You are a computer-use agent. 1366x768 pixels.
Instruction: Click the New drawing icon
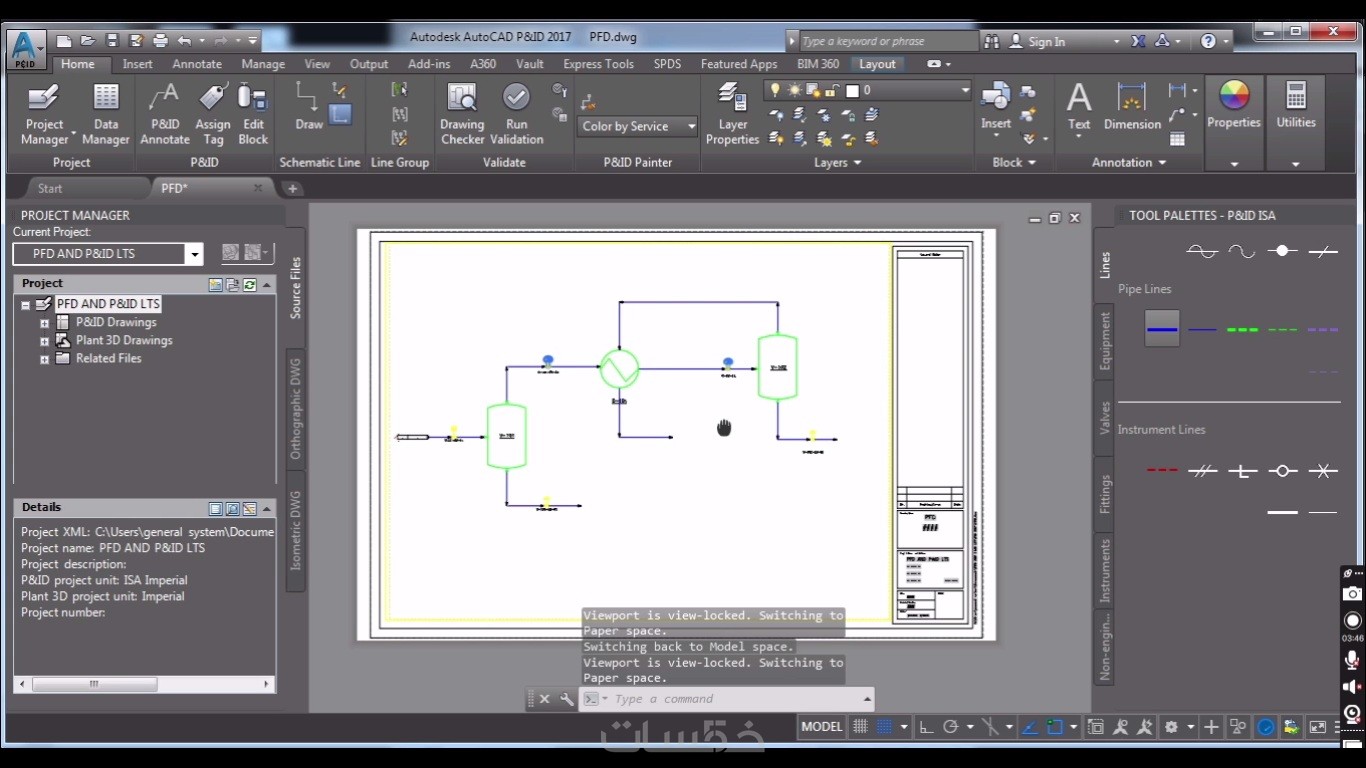(x=64, y=41)
